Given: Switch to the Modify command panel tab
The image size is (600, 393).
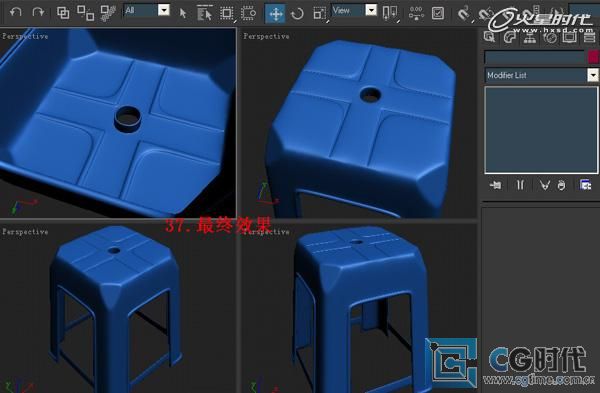Looking at the screenshot, I should (510, 37).
